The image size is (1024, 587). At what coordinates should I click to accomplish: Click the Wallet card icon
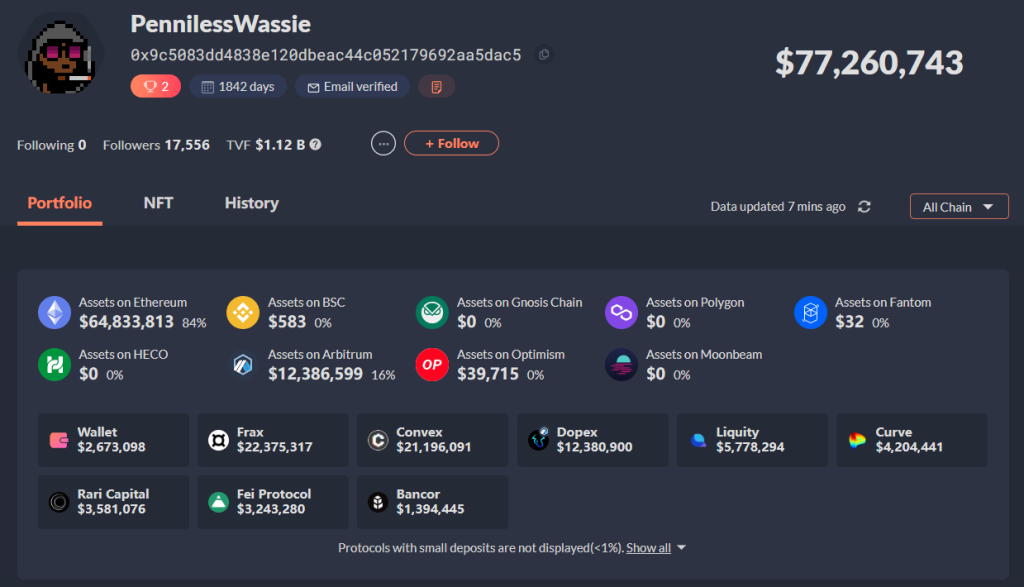coord(59,440)
